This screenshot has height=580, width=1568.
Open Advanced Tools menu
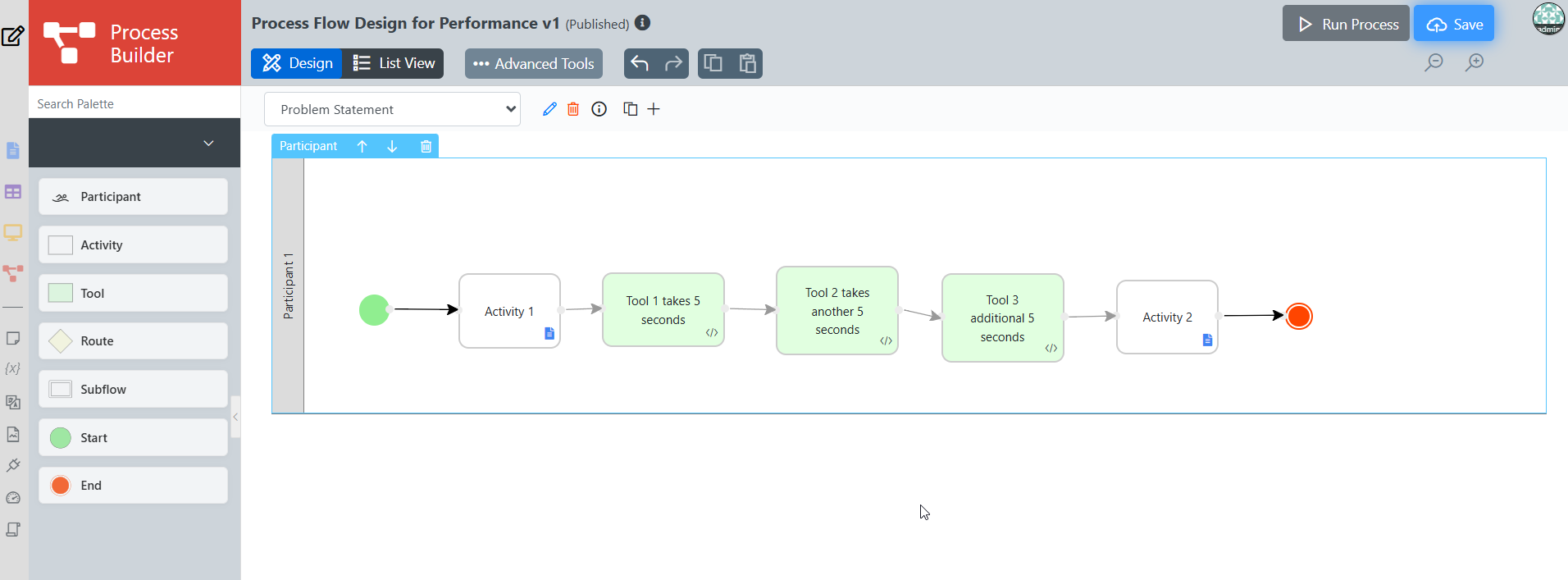(x=534, y=63)
